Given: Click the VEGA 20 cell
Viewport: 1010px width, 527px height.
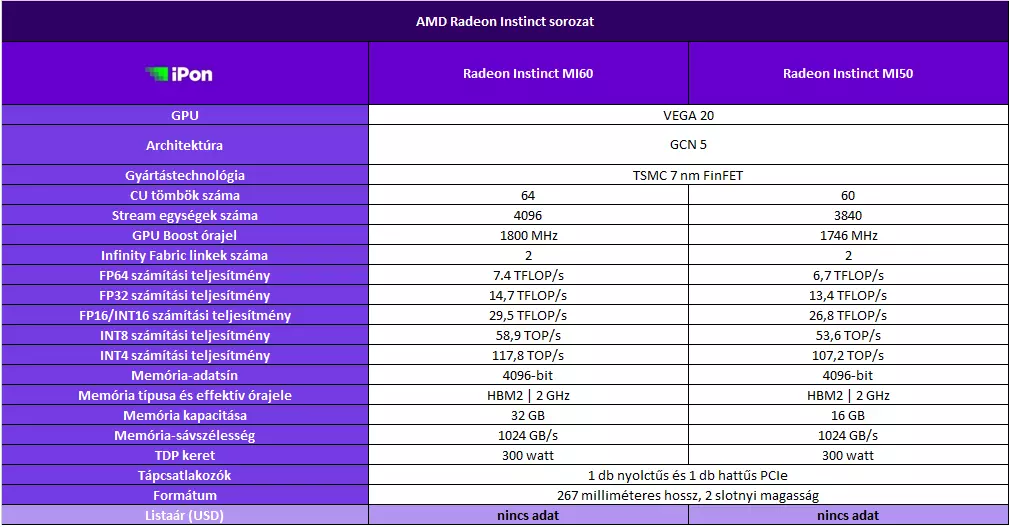Looking at the screenshot, I should (689, 115).
